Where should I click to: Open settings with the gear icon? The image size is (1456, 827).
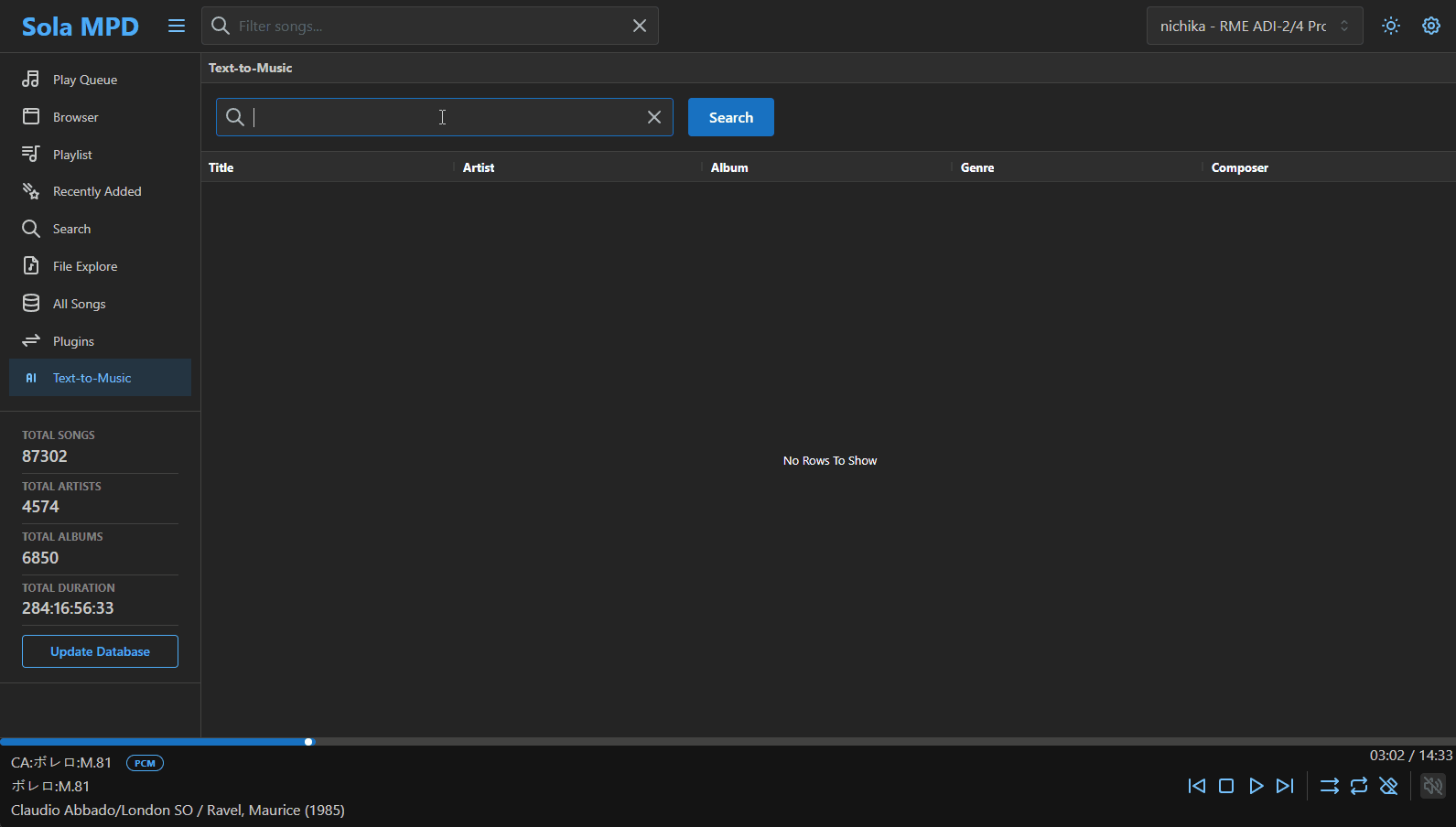pos(1431,26)
